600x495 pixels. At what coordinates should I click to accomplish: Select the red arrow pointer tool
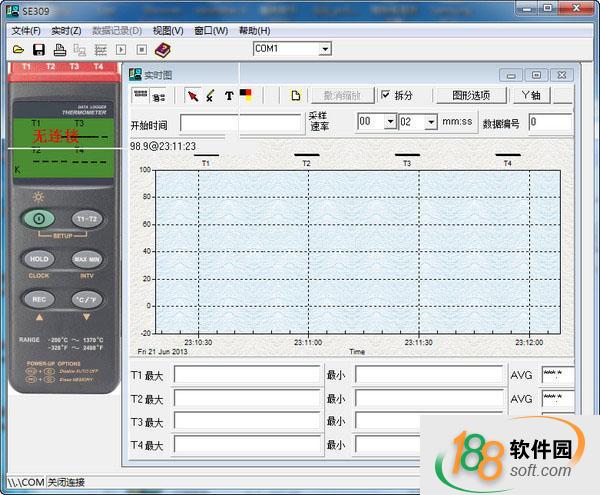click(x=193, y=96)
